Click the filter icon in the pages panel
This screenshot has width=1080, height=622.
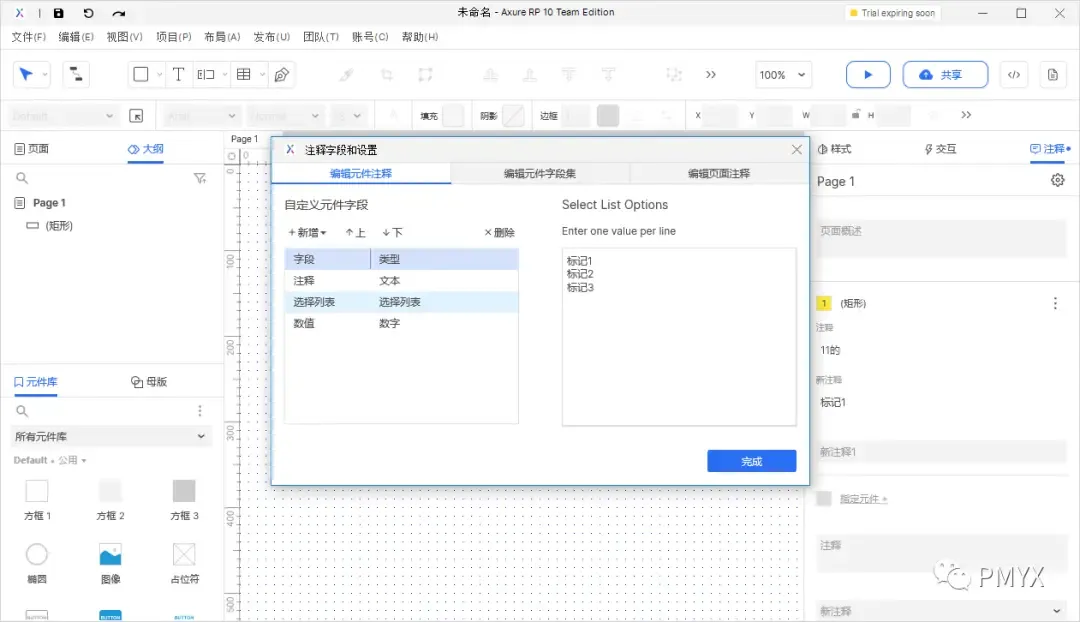(199, 178)
